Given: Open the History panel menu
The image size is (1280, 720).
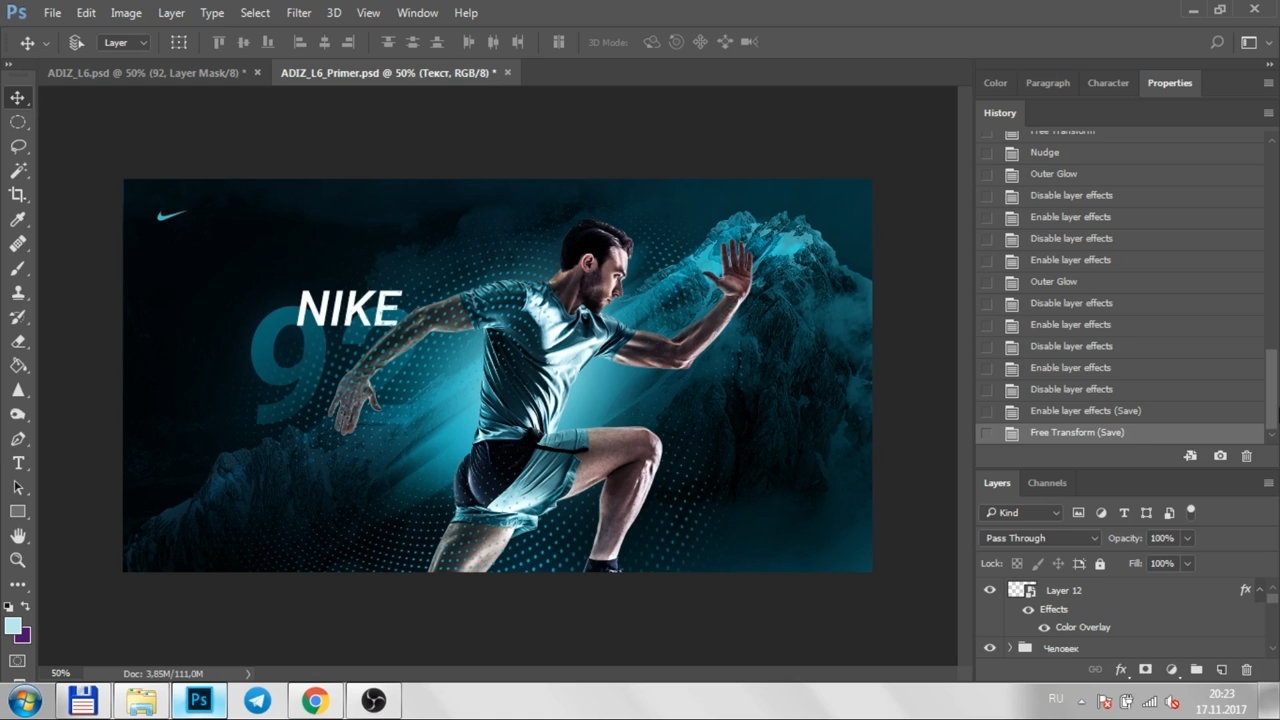Looking at the screenshot, I should [x=1268, y=113].
